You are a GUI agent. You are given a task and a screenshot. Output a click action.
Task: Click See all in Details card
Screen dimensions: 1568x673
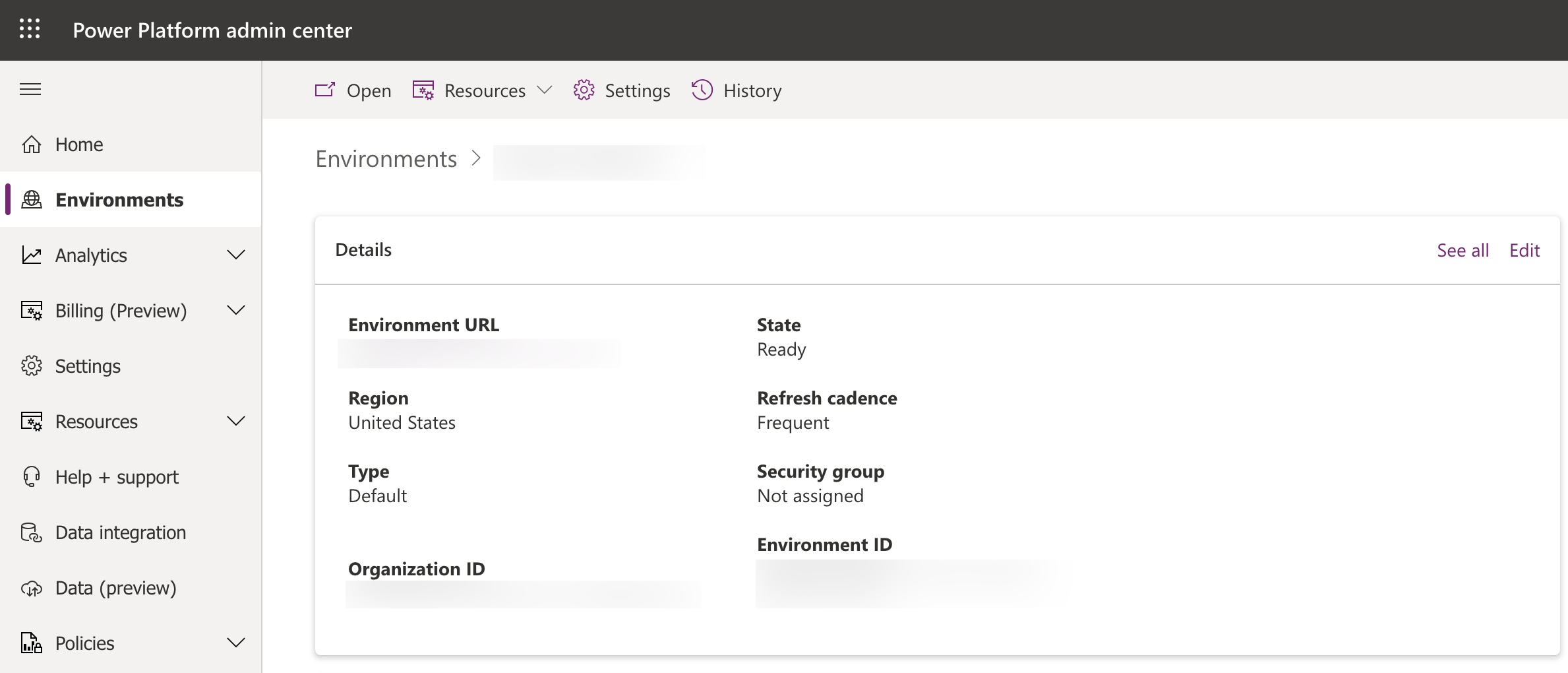[x=1462, y=251]
